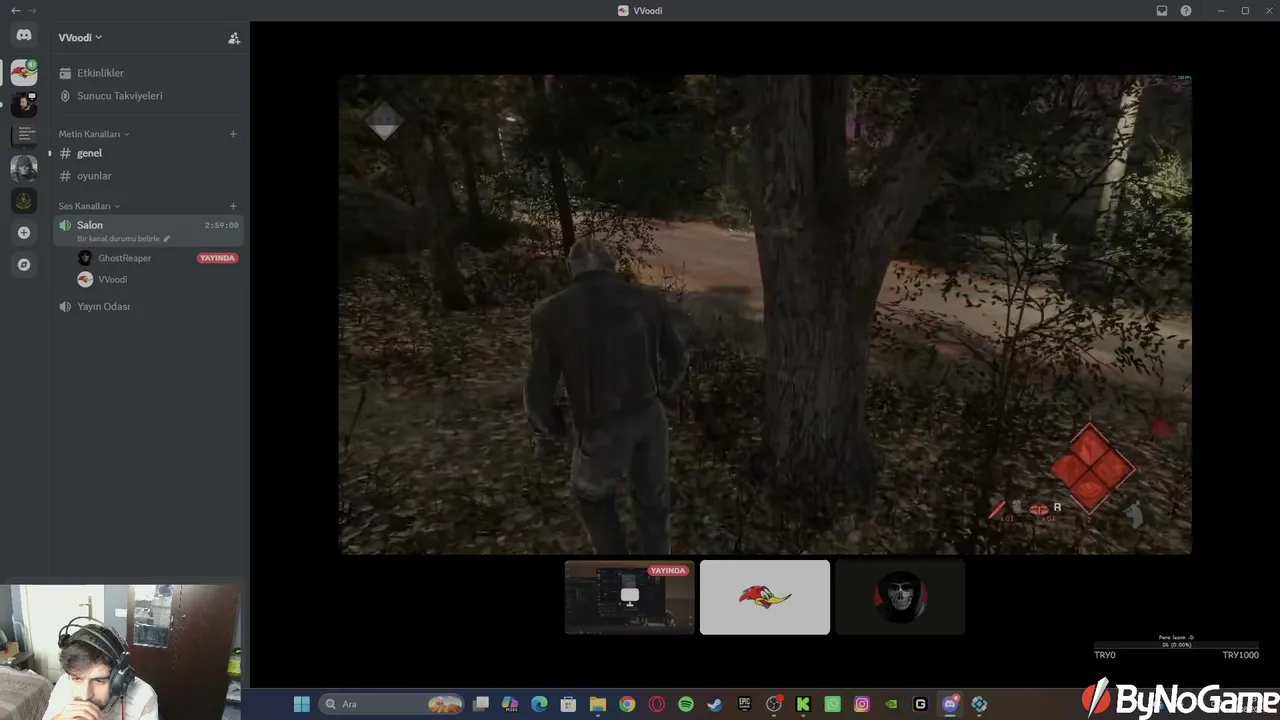Edit the Salon channel status pencil icon

(x=167, y=239)
